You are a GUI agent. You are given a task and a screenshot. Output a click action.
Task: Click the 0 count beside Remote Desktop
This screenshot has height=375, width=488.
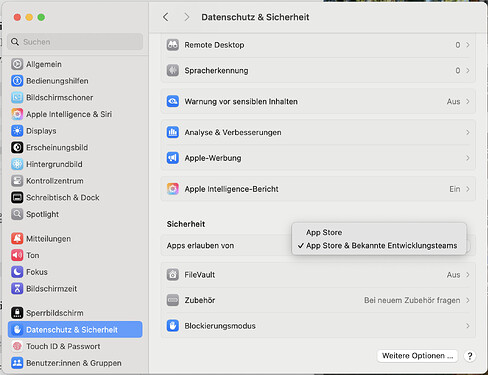(x=458, y=45)
